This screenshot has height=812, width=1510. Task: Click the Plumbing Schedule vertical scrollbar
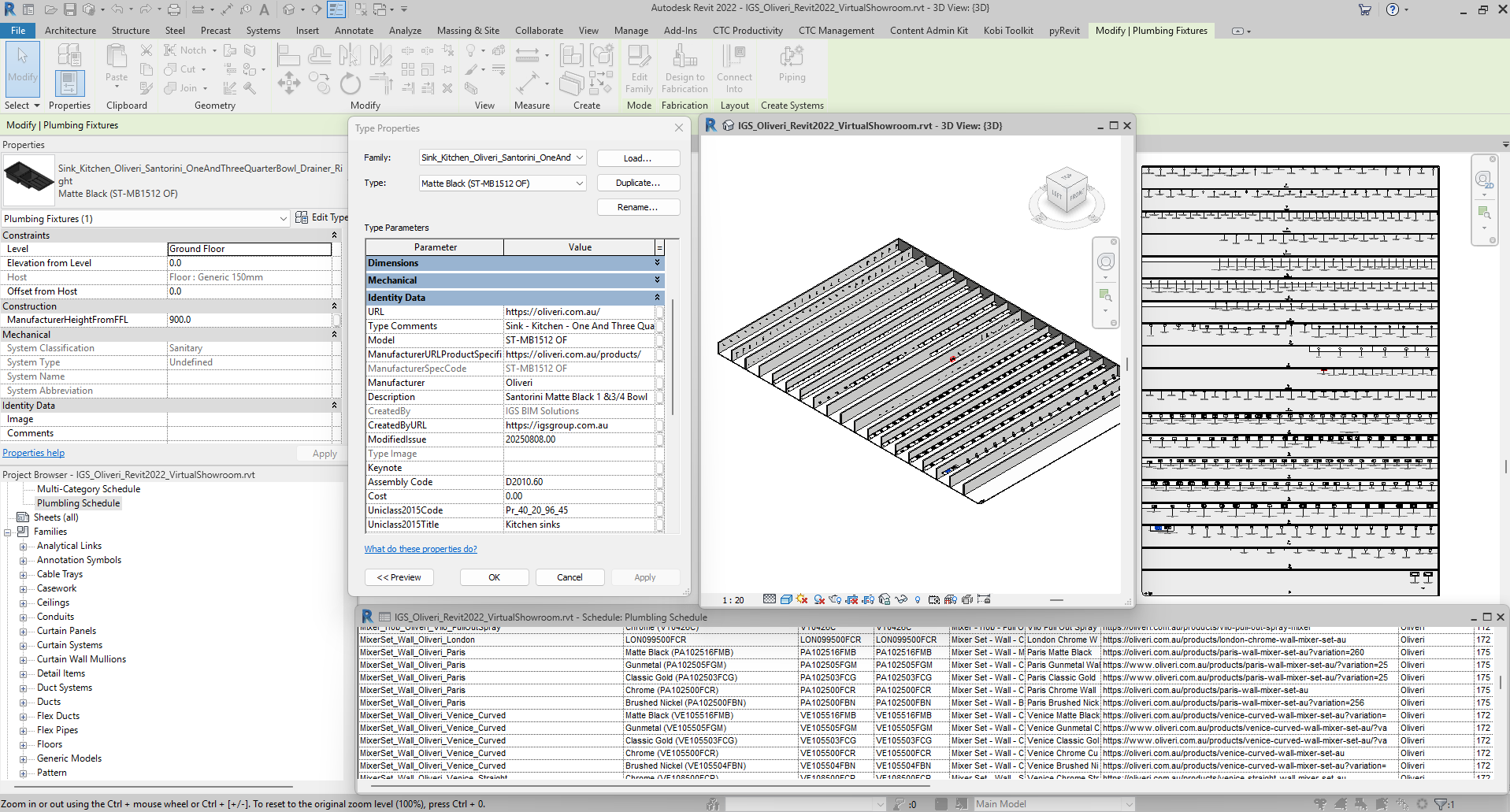pyautogui.click(x=1502, y=683)
